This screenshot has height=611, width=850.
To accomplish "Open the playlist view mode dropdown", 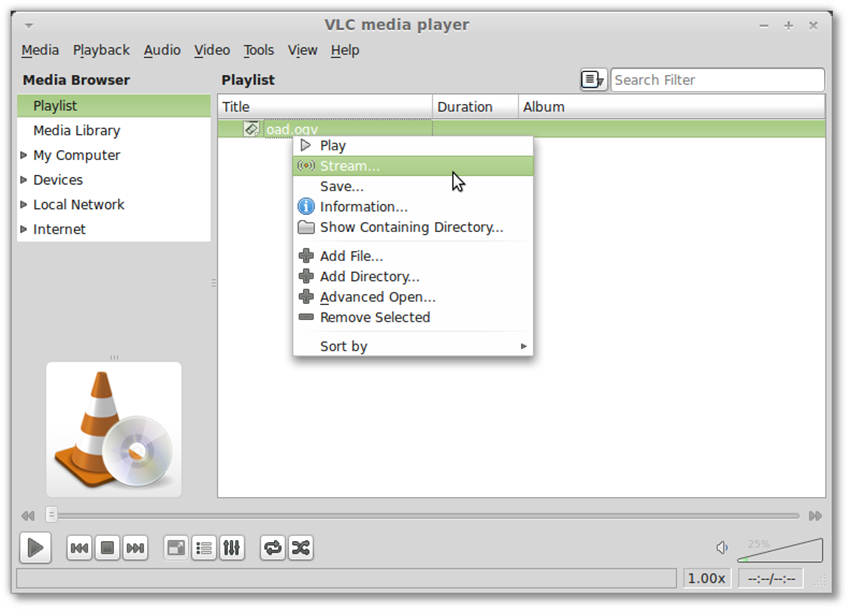I will 593,80.
